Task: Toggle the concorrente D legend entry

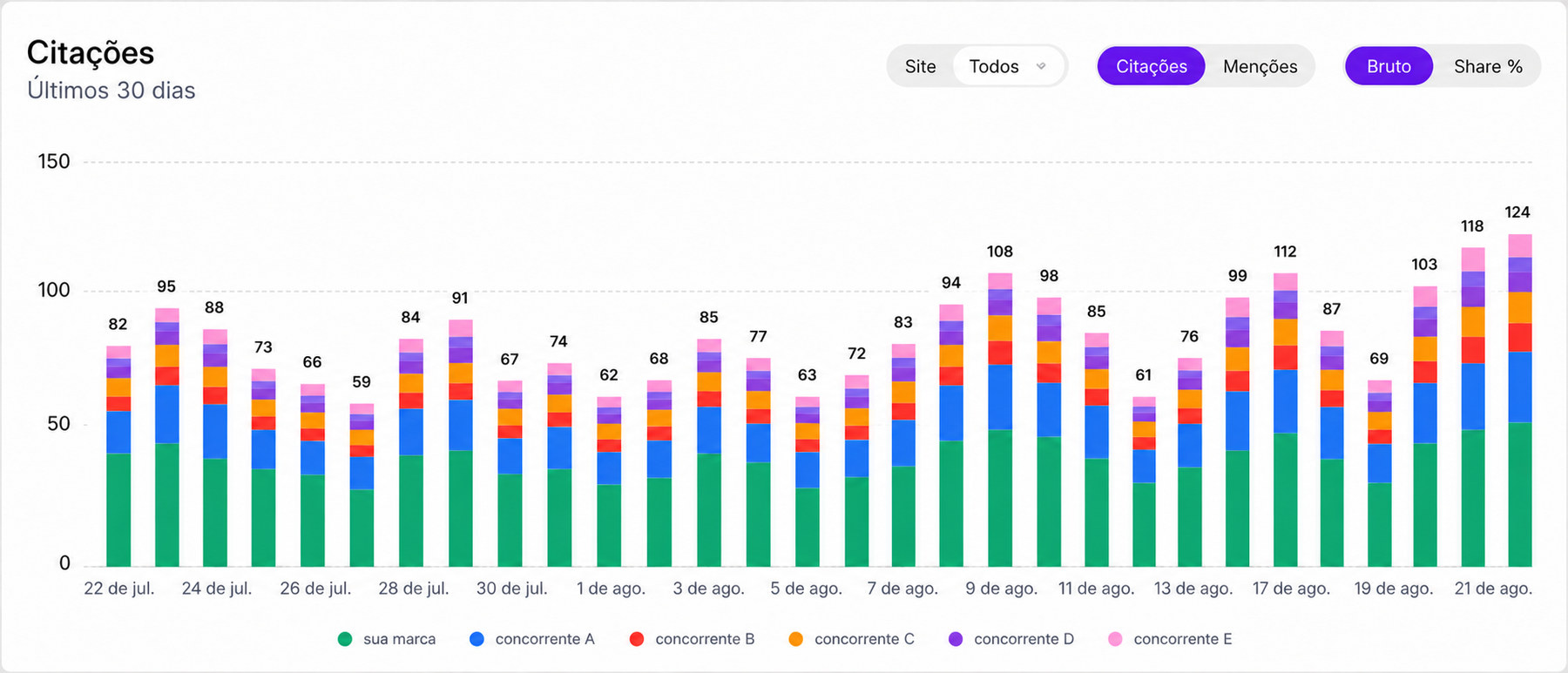Action: [x=1011, y=639]
